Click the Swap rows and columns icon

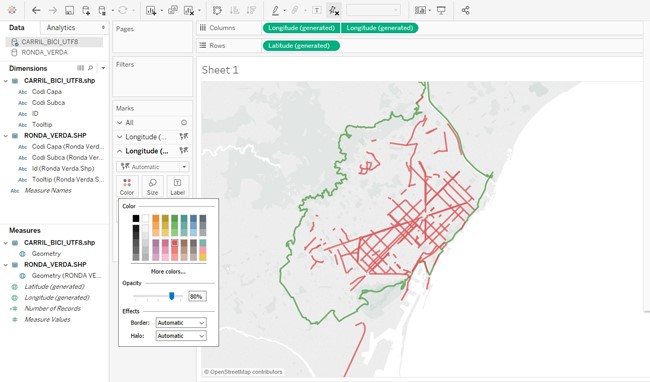pyautogui.click(x=217, y=10)
